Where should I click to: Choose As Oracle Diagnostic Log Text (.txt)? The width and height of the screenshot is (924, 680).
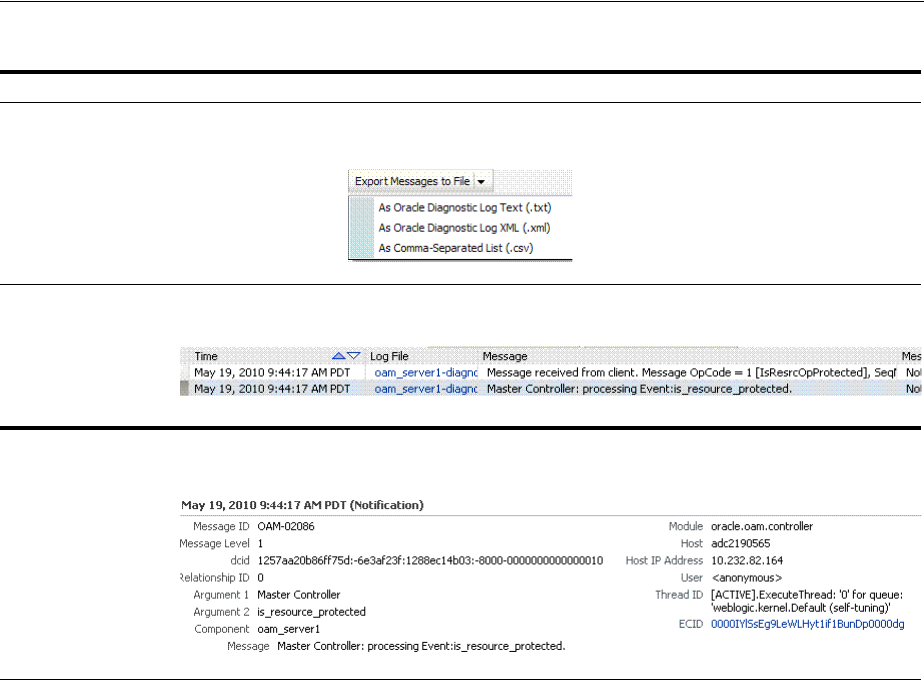click(465, 207)
